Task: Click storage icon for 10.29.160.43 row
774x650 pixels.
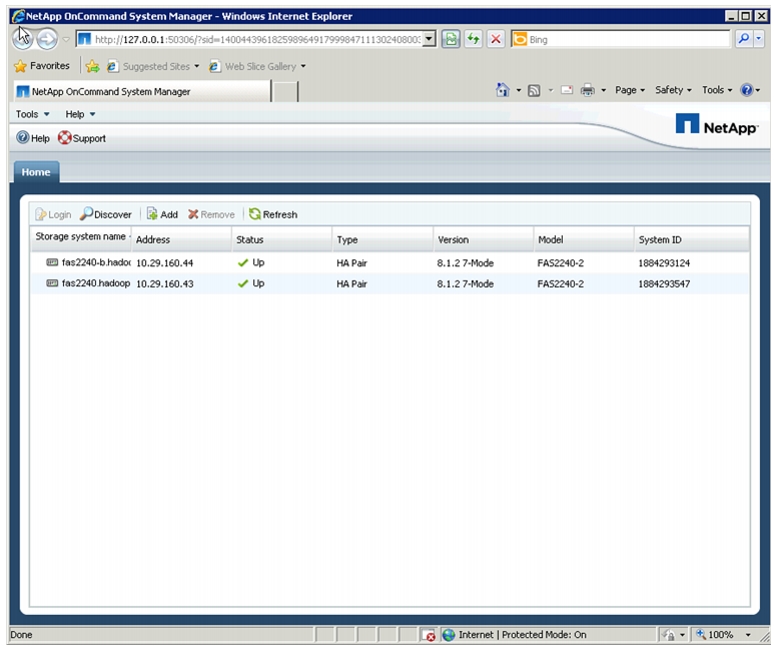Action: (x=52, y=283)
